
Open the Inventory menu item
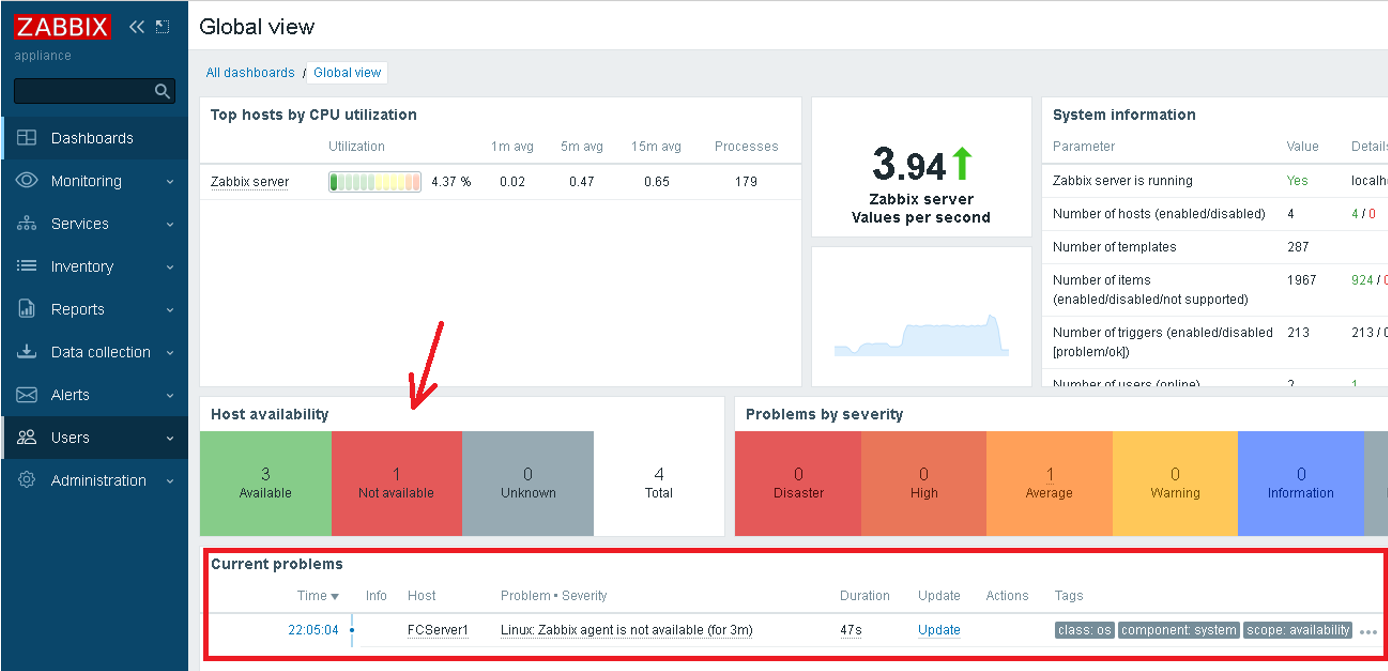click(x=94, y=266)
